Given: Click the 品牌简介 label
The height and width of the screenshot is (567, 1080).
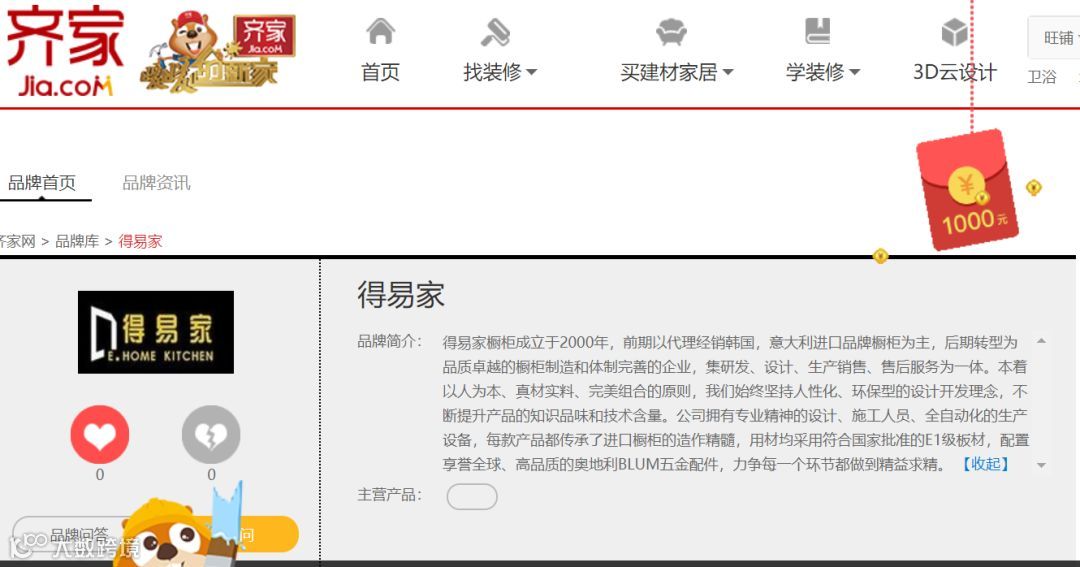Looking at the screenshot, I should tap(389, 342).
